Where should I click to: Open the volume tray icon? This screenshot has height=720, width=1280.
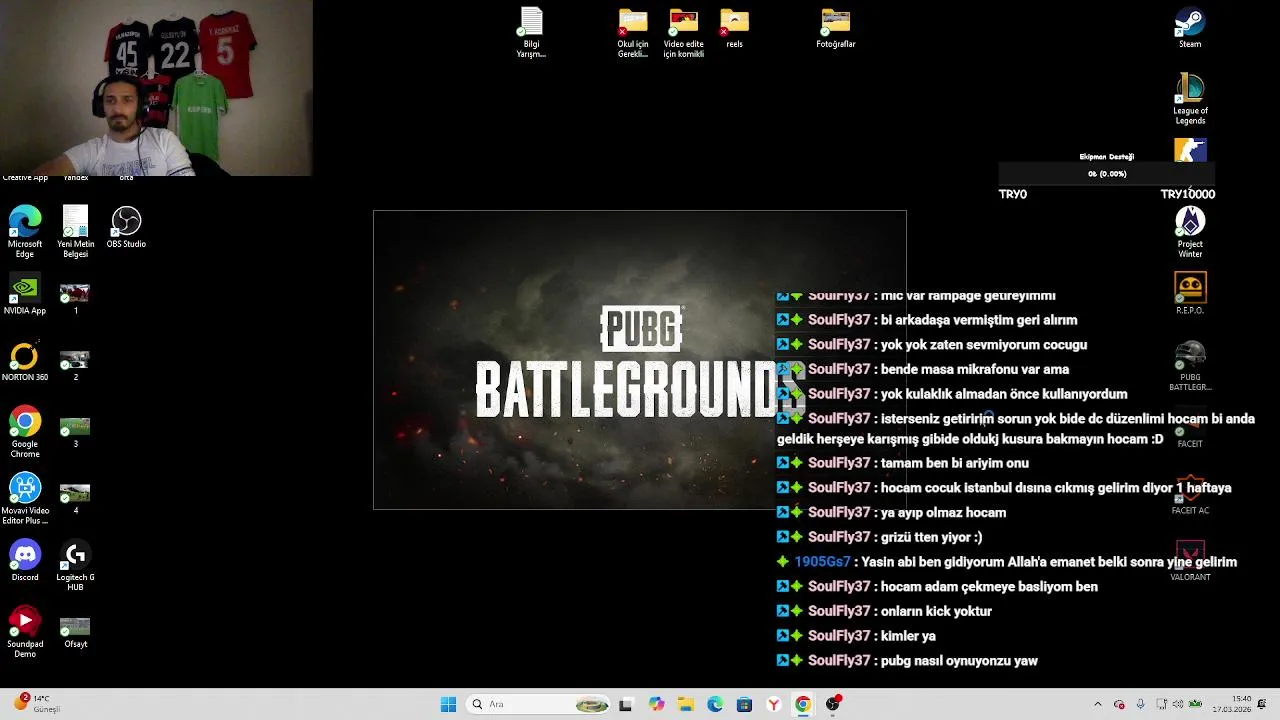1178,704
